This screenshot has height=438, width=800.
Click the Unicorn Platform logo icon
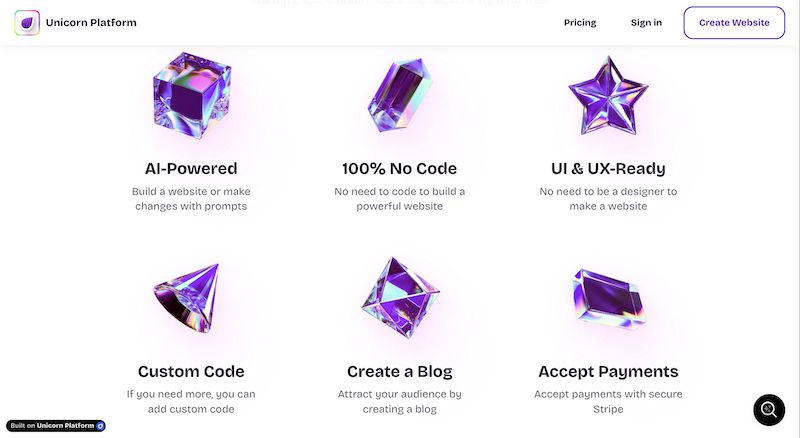tap(27, 22)
